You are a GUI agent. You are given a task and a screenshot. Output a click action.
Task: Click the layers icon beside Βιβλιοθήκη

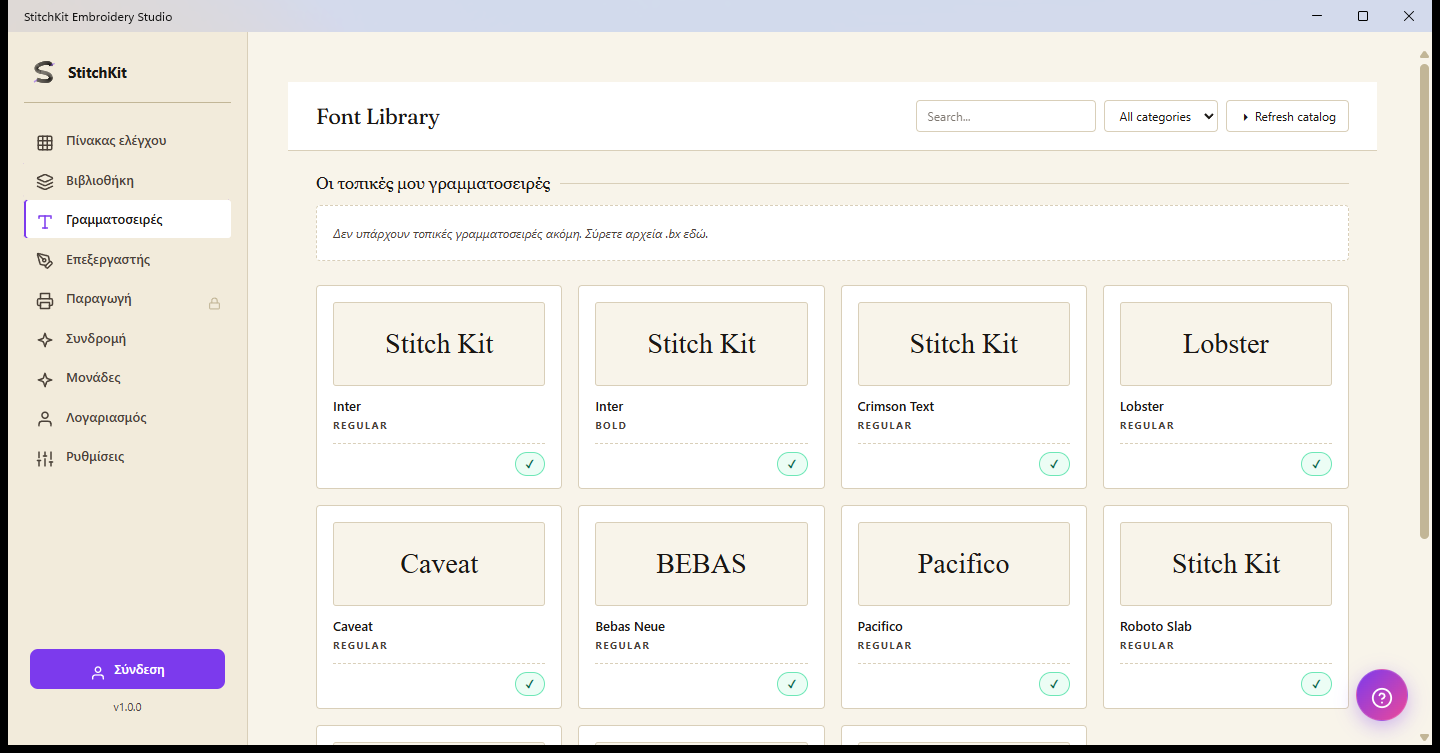pyautogui.click(x=45, y=182)
